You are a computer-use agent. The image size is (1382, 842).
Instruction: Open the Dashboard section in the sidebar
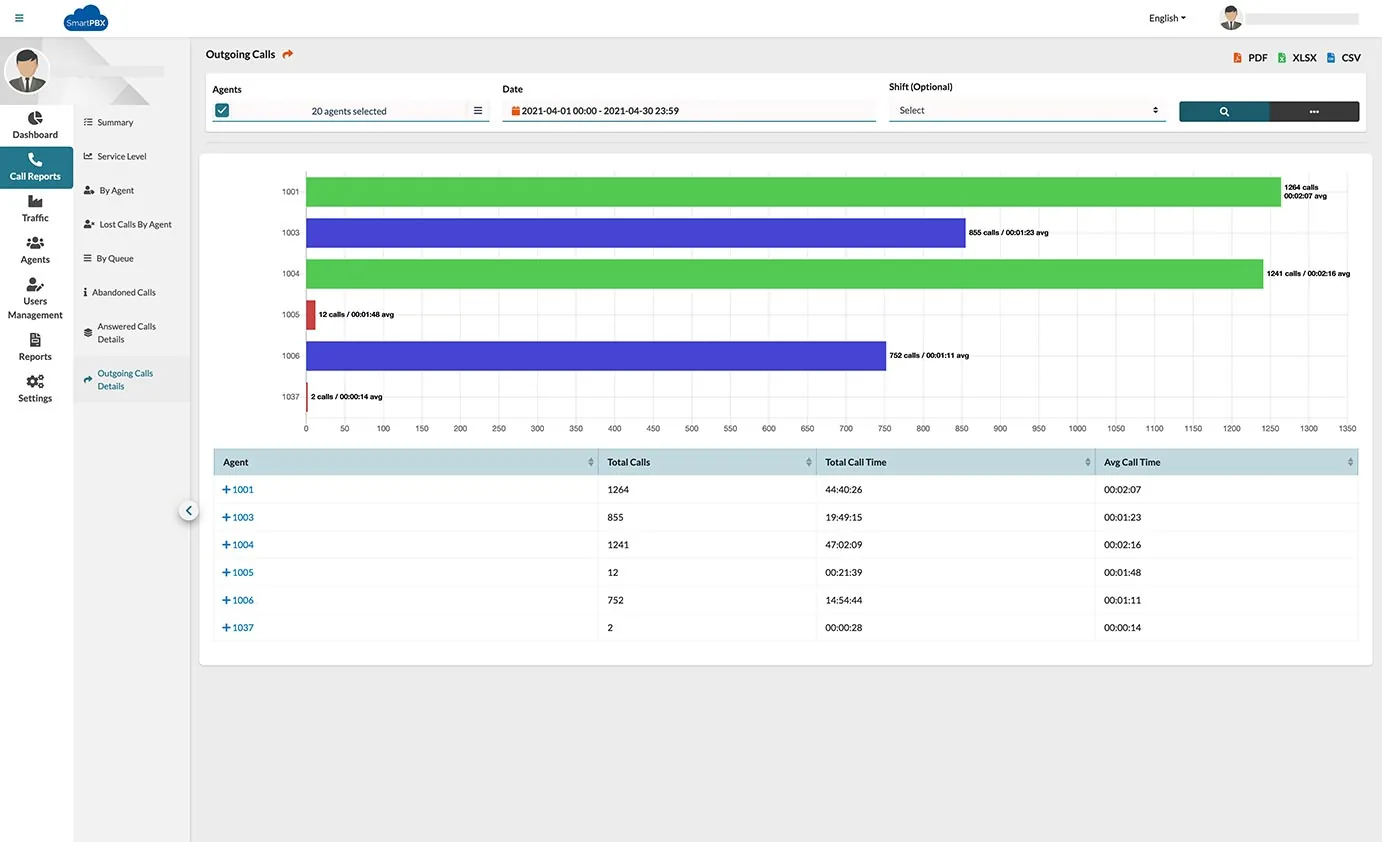pos(35,125)
